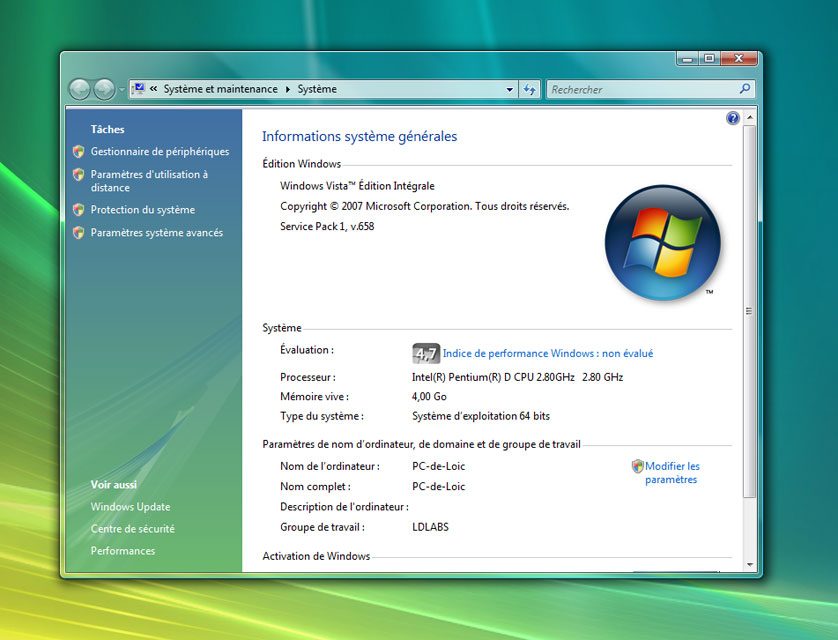This screenshot has width=838, height=640.
Task: Close the Système window
Action: pyautogui.click(x=739, y=59)
